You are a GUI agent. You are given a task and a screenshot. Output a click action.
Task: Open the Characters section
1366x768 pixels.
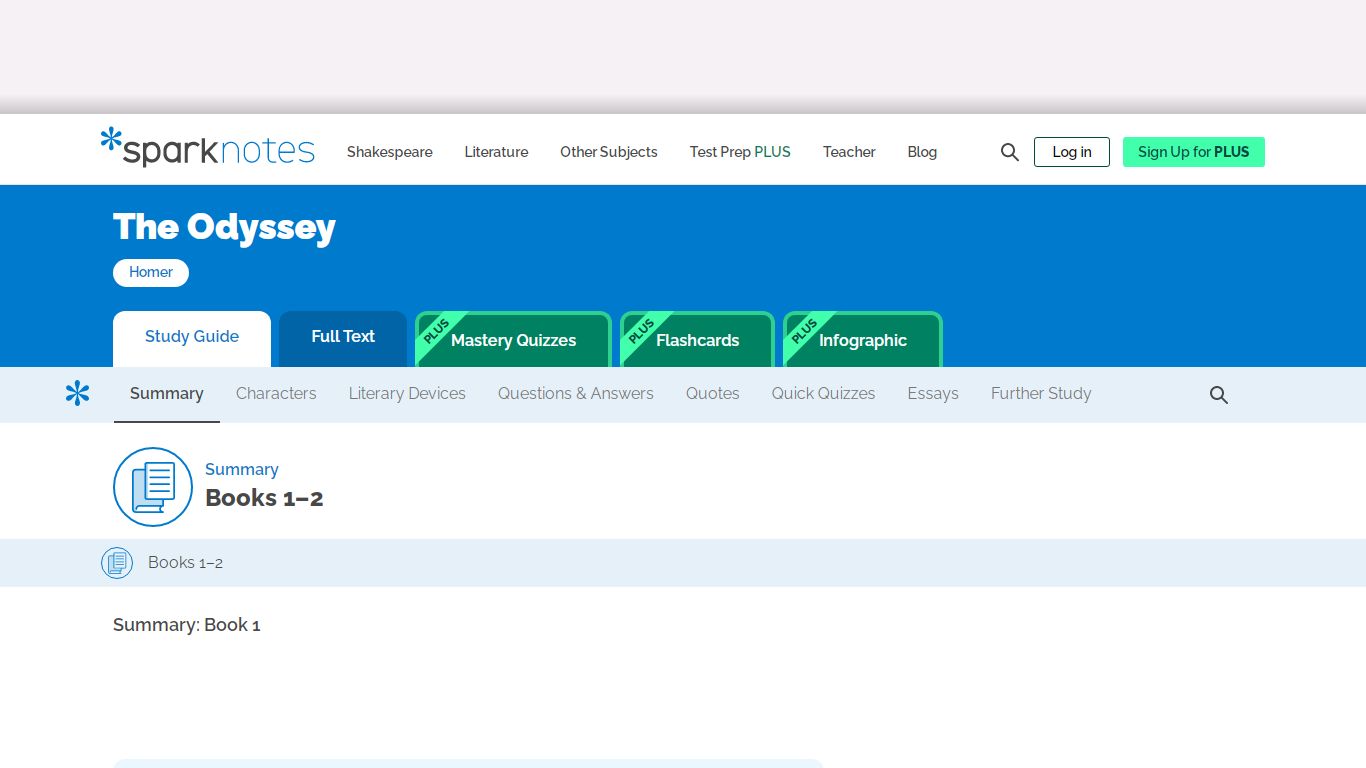click(x=276, y=394)
